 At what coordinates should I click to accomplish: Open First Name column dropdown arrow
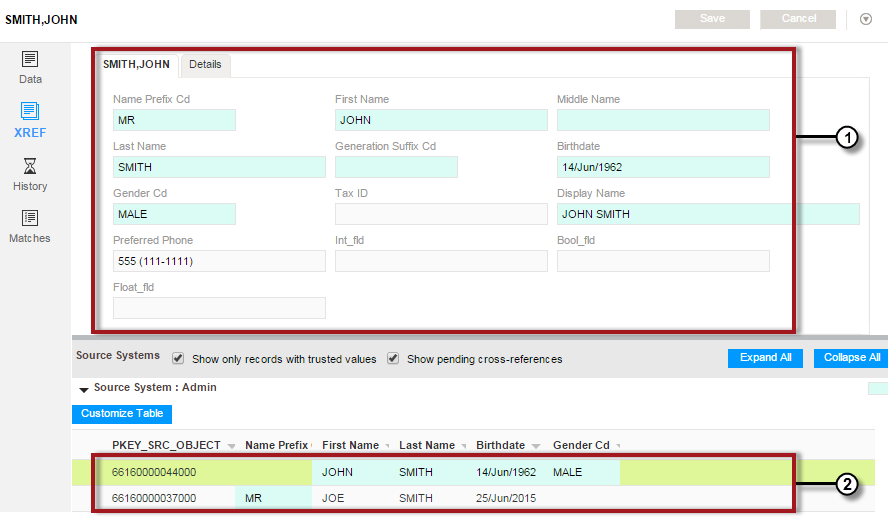pyautogui.click(x=387, y=446)
